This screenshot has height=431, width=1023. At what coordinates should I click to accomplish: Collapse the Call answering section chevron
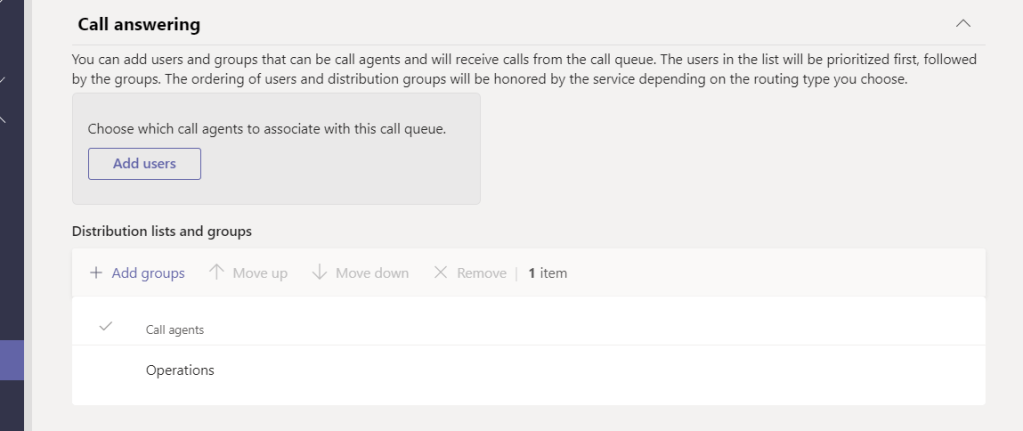[963, 23]
